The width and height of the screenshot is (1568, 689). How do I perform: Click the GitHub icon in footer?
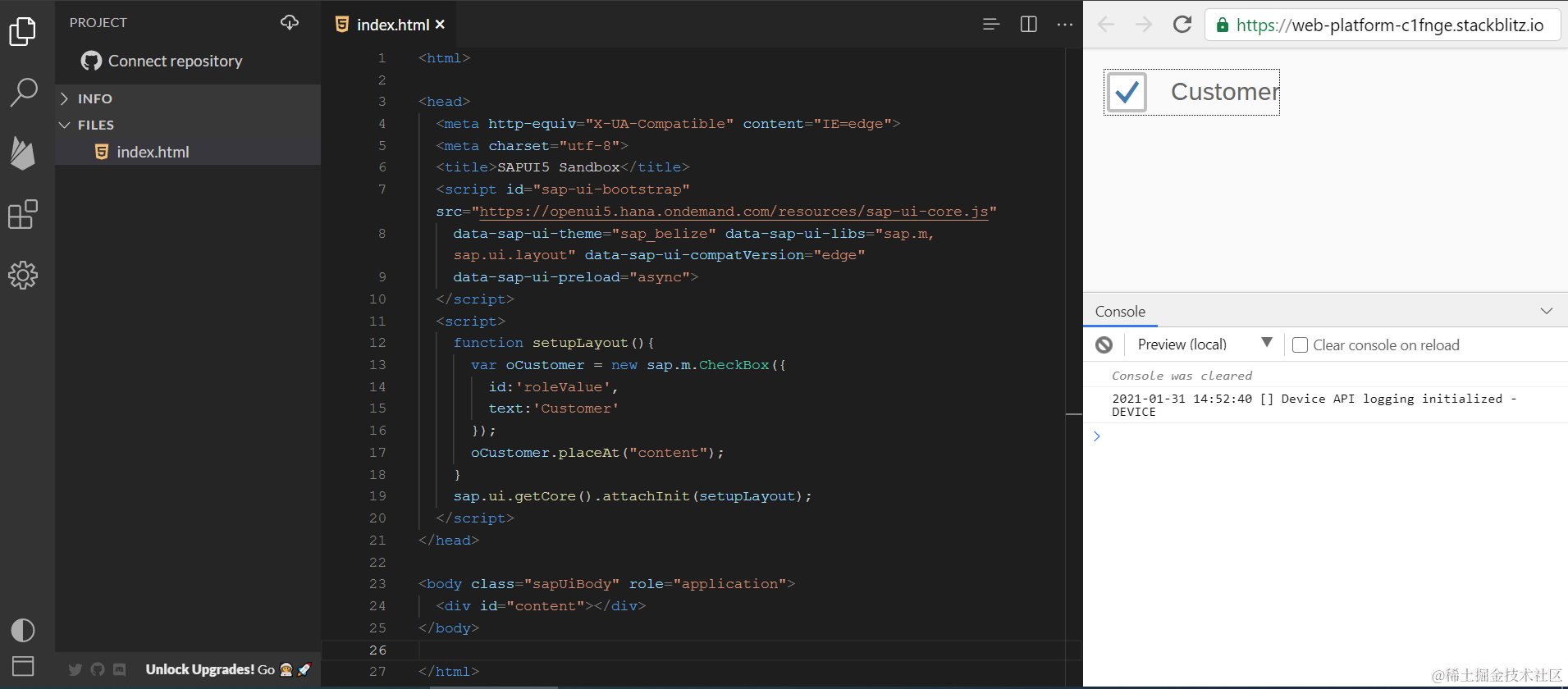pos(98,669)
